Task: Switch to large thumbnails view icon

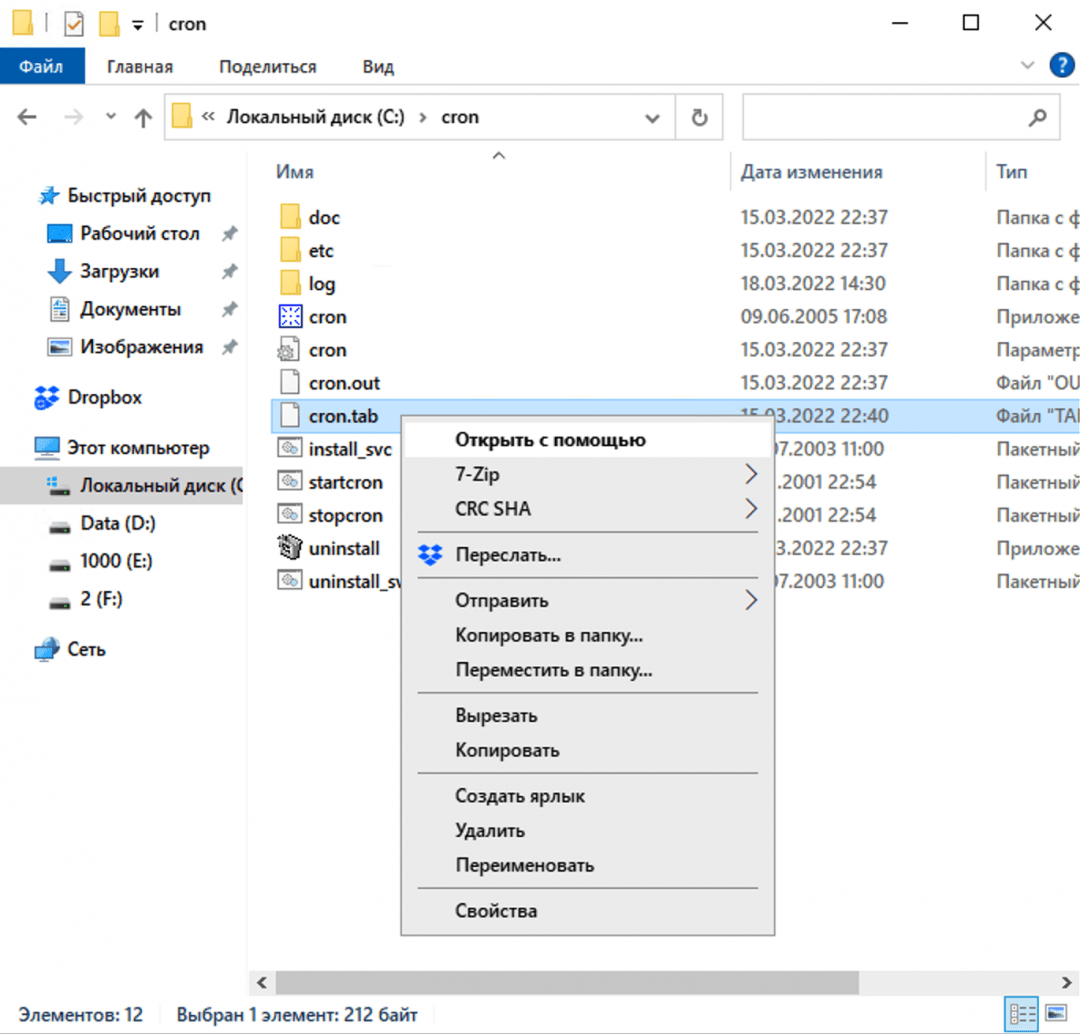Action: (x=1055, y=1014)
